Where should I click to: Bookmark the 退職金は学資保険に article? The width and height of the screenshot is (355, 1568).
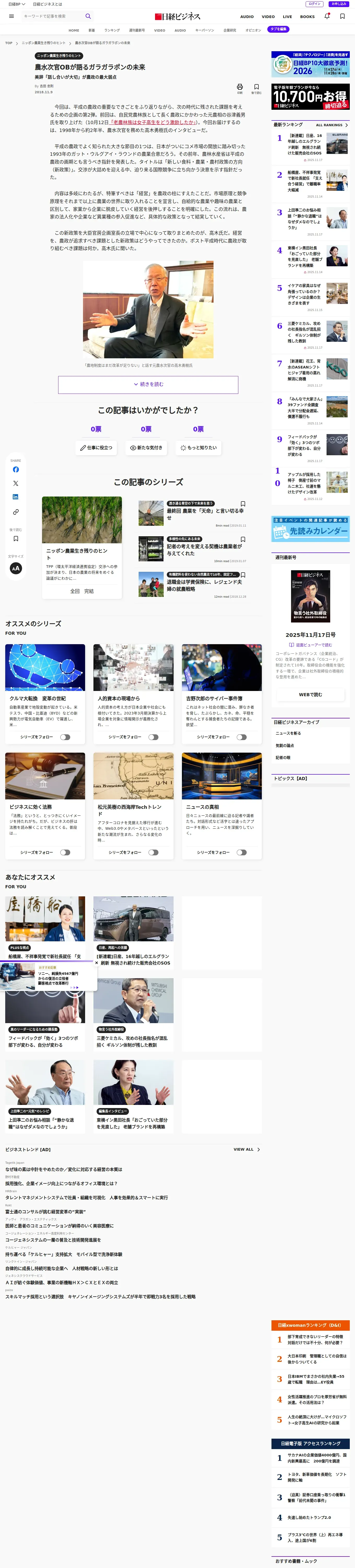[243, 575]
